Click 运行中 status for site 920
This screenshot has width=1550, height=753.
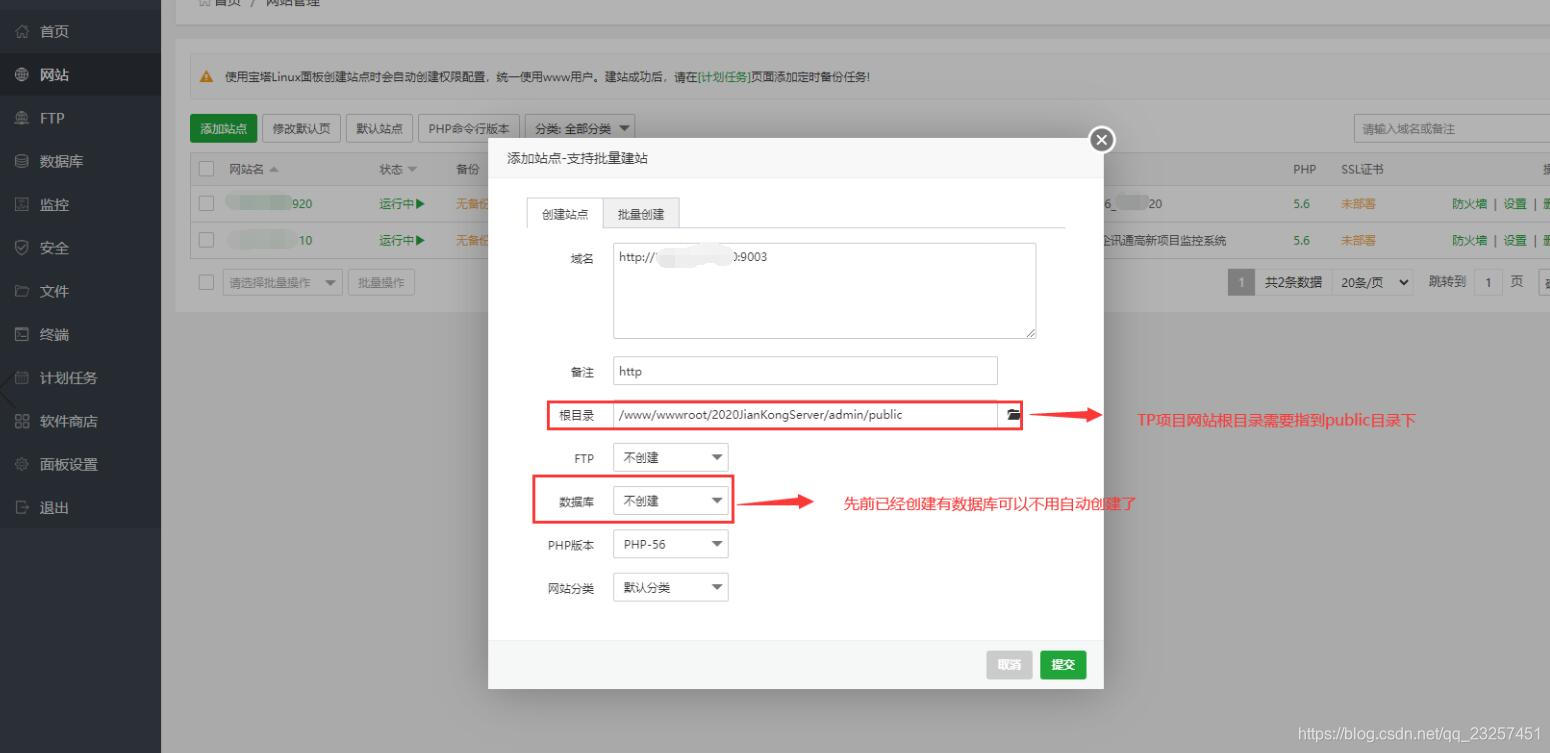pyautogui.click(x=402, y=204)
